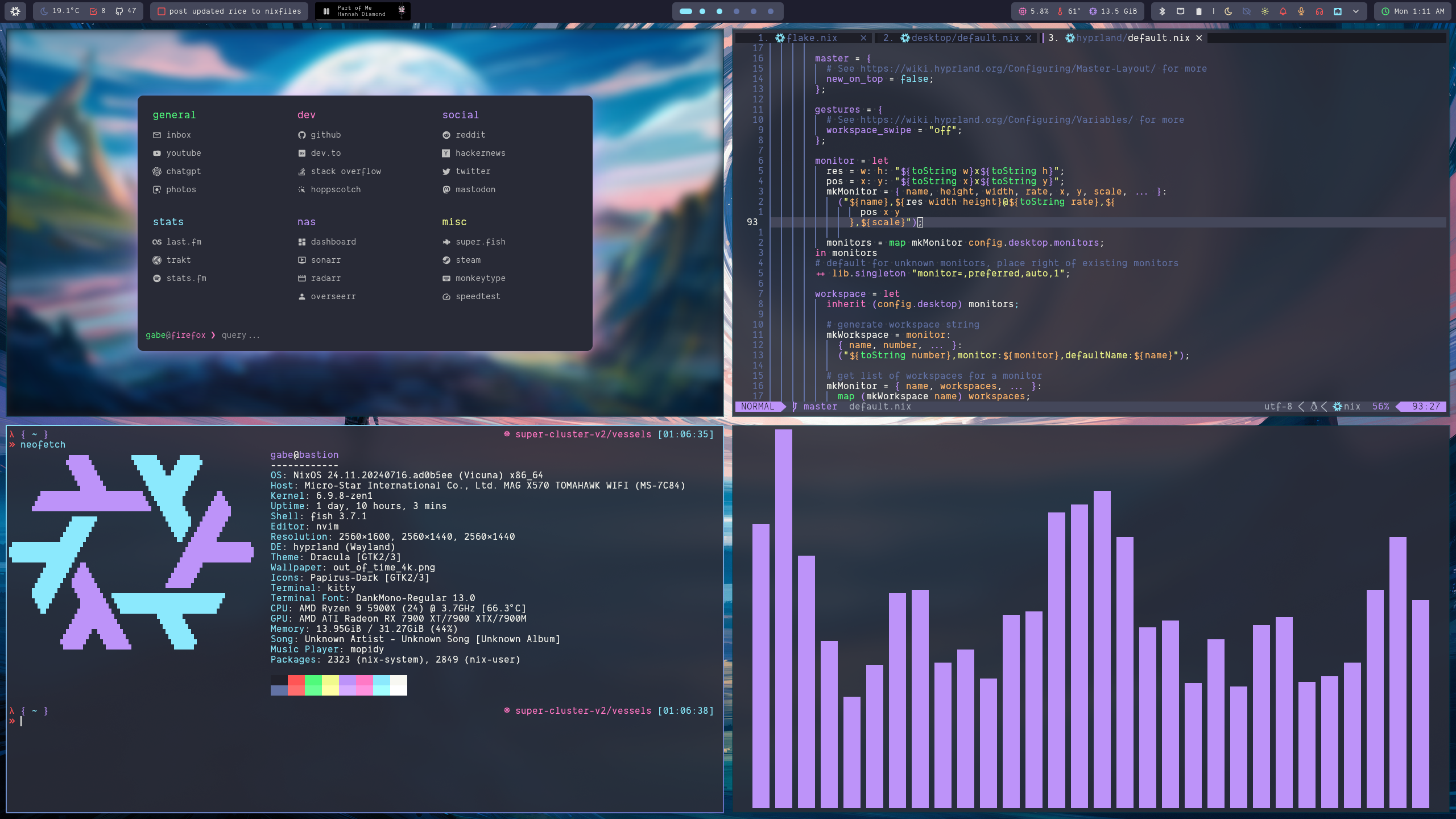Image resolution: width=1456 pixels, height=819 pixels.
Task: Click the CPU usage indicator showing 5.8%
Action: coord(1033,11)
